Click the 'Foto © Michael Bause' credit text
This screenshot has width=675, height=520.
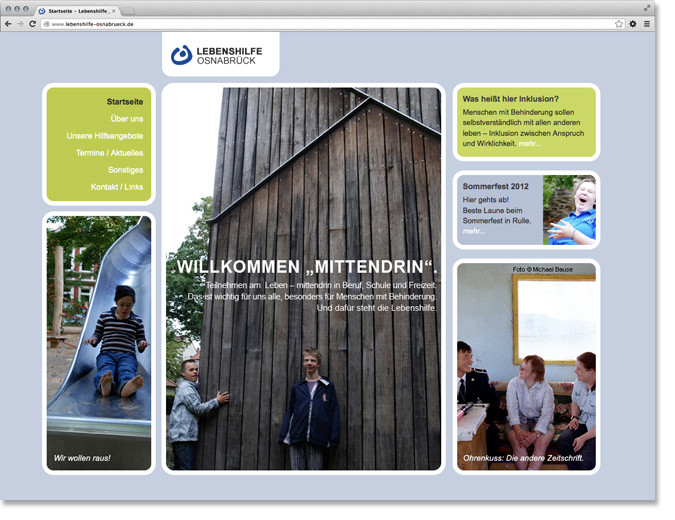[x=542, y=269]
